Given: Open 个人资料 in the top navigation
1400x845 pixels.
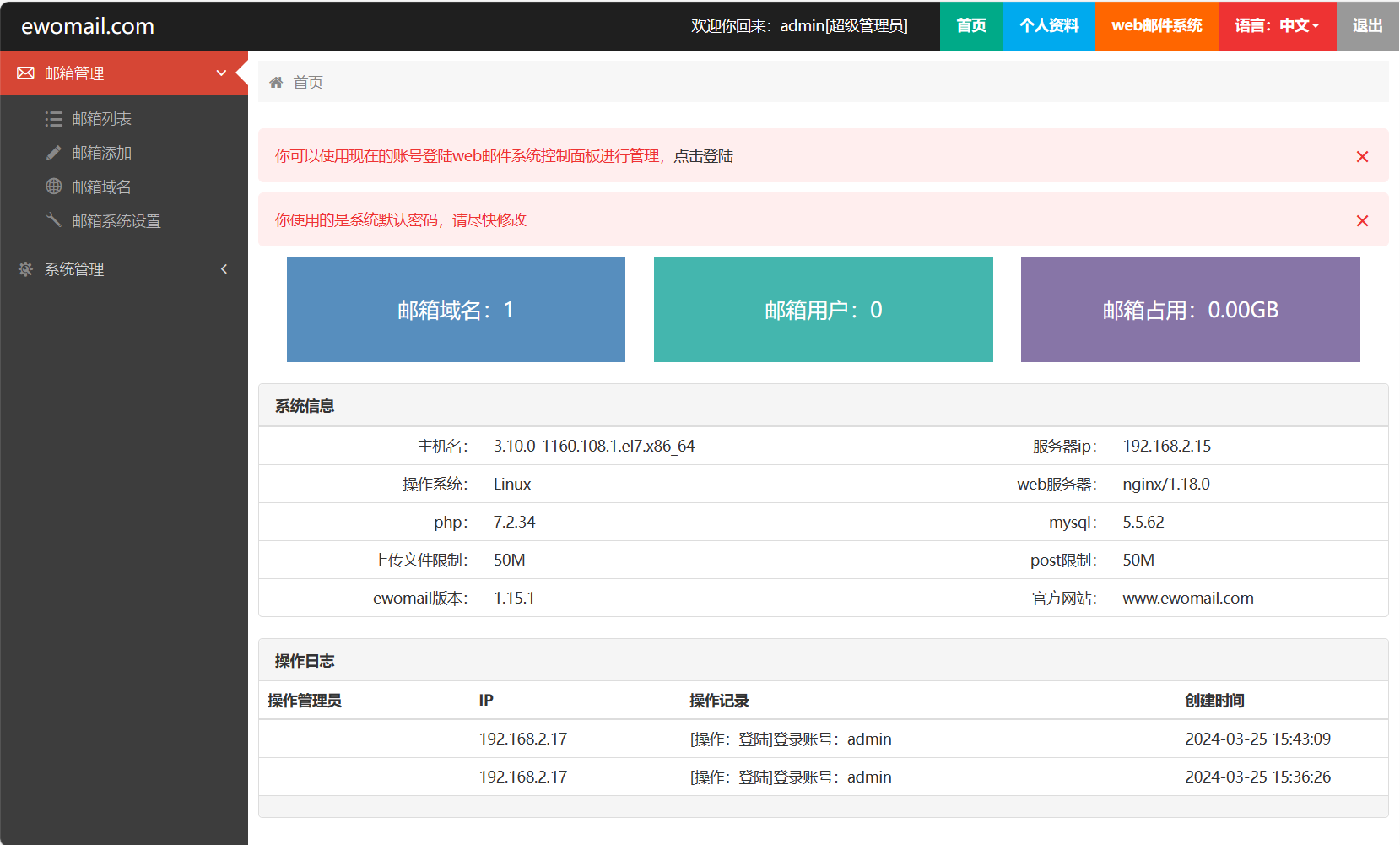Looking at the screenshot, I should coord(1048,26).
